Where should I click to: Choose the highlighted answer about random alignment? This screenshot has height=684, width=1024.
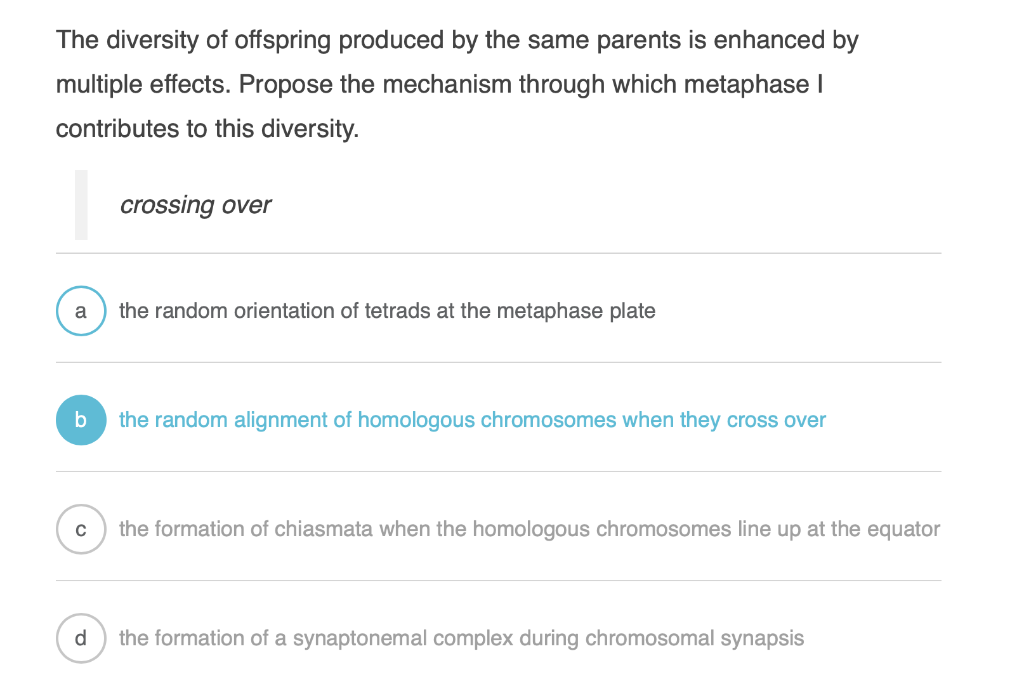(x=473, y=420)
